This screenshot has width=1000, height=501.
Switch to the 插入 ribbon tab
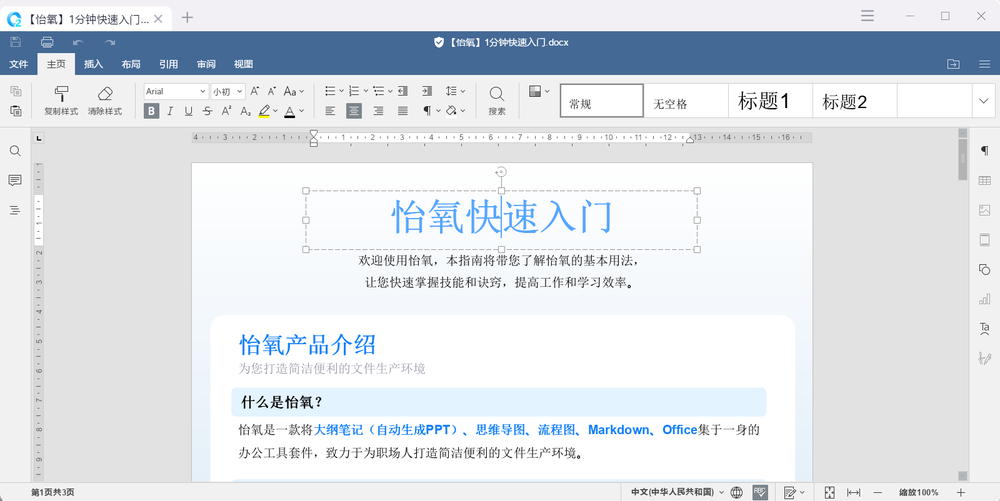click(93, 64)
